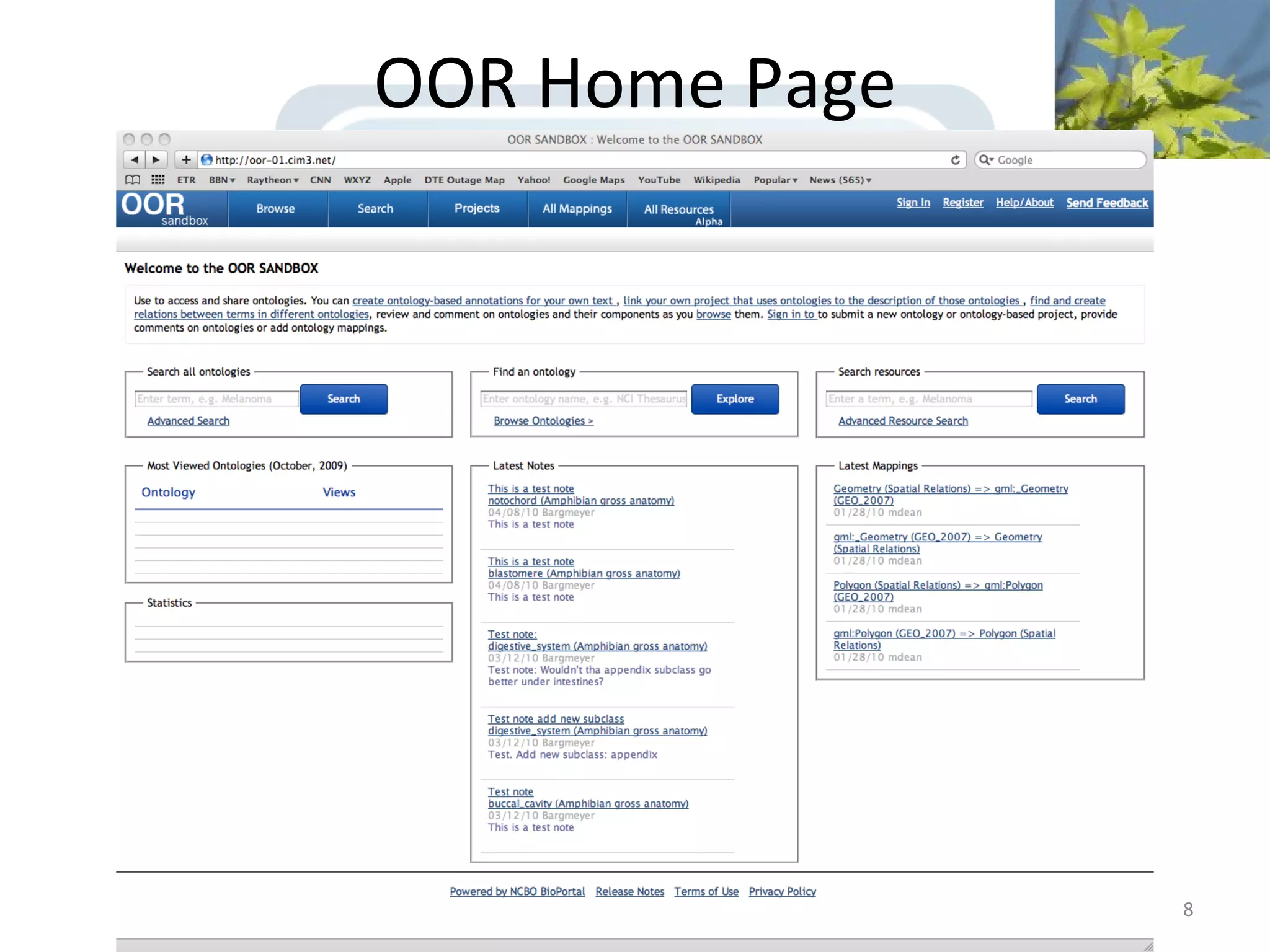Viewport: 1270px width, 952px height.
Task: Open the Top Sites grid icon
Action: click(x=158, y=180)
